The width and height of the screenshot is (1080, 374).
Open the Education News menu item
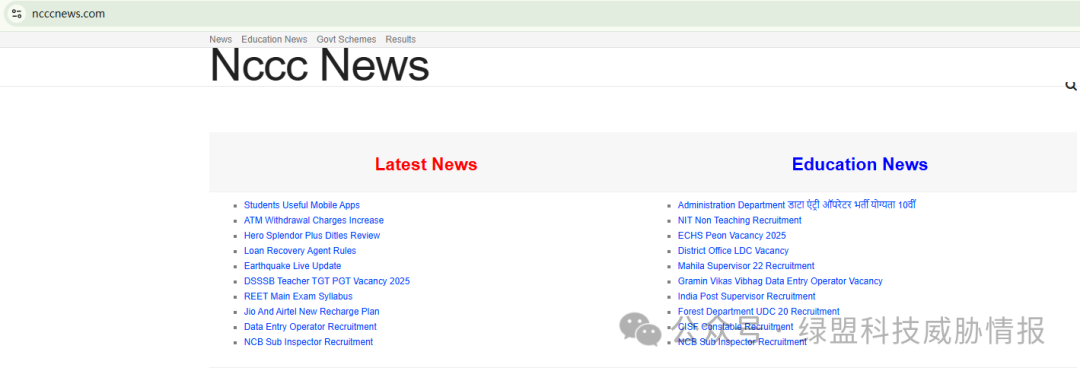[274, 39]
